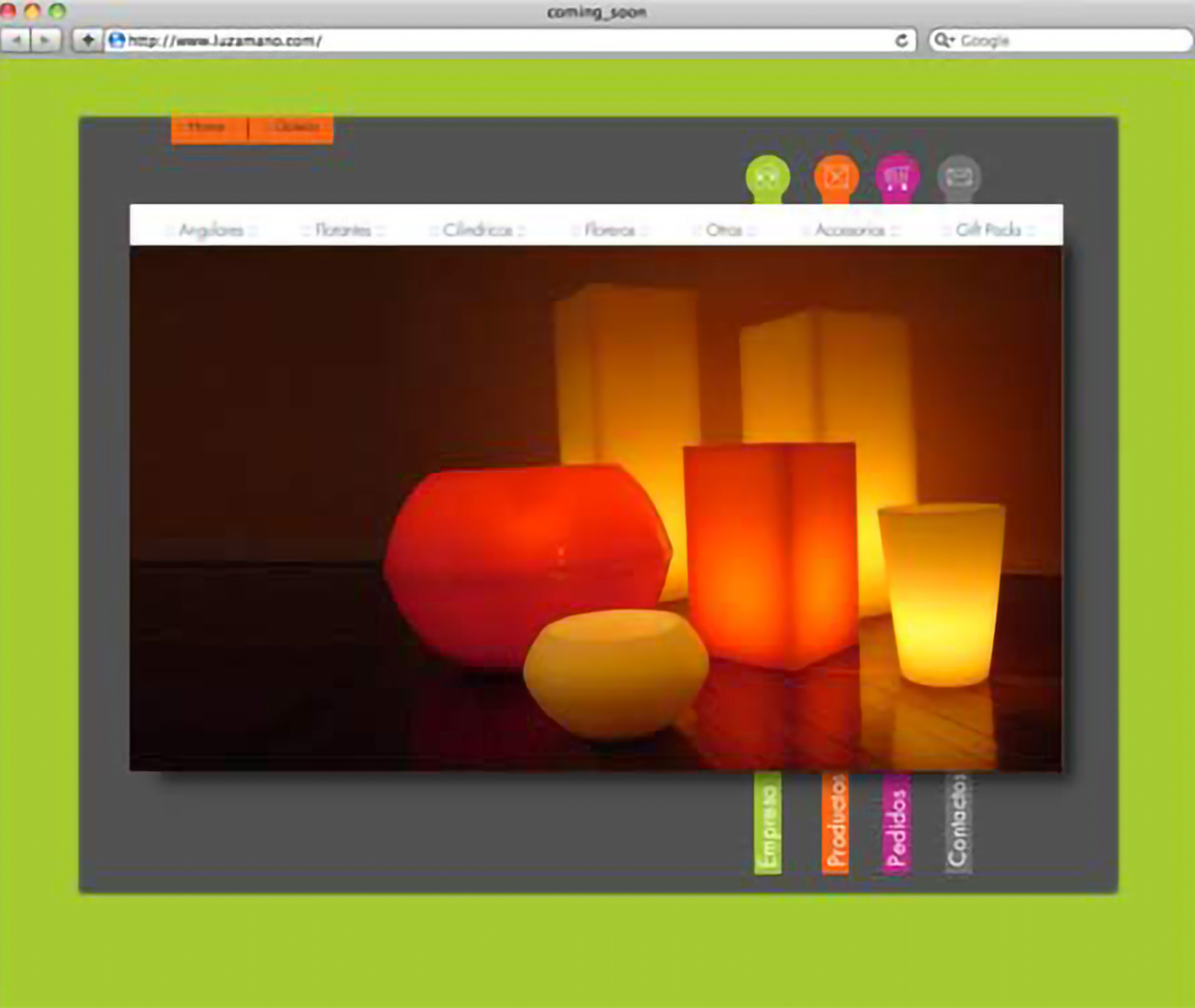Select the Flotantes menu item
Image resolution: width=1195 pixels, height=1008 pixels.
pyautogui.click(x=343, y=230)
